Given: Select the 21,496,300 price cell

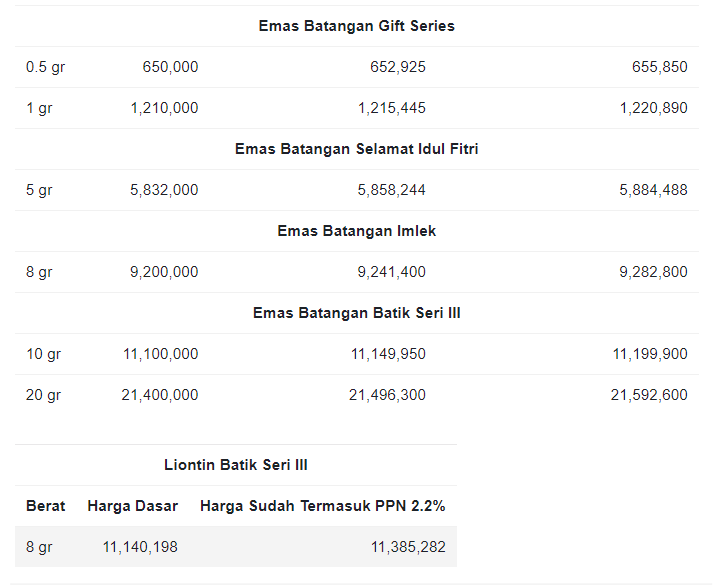Looking at the screenshot, I should tap(387, 395).
